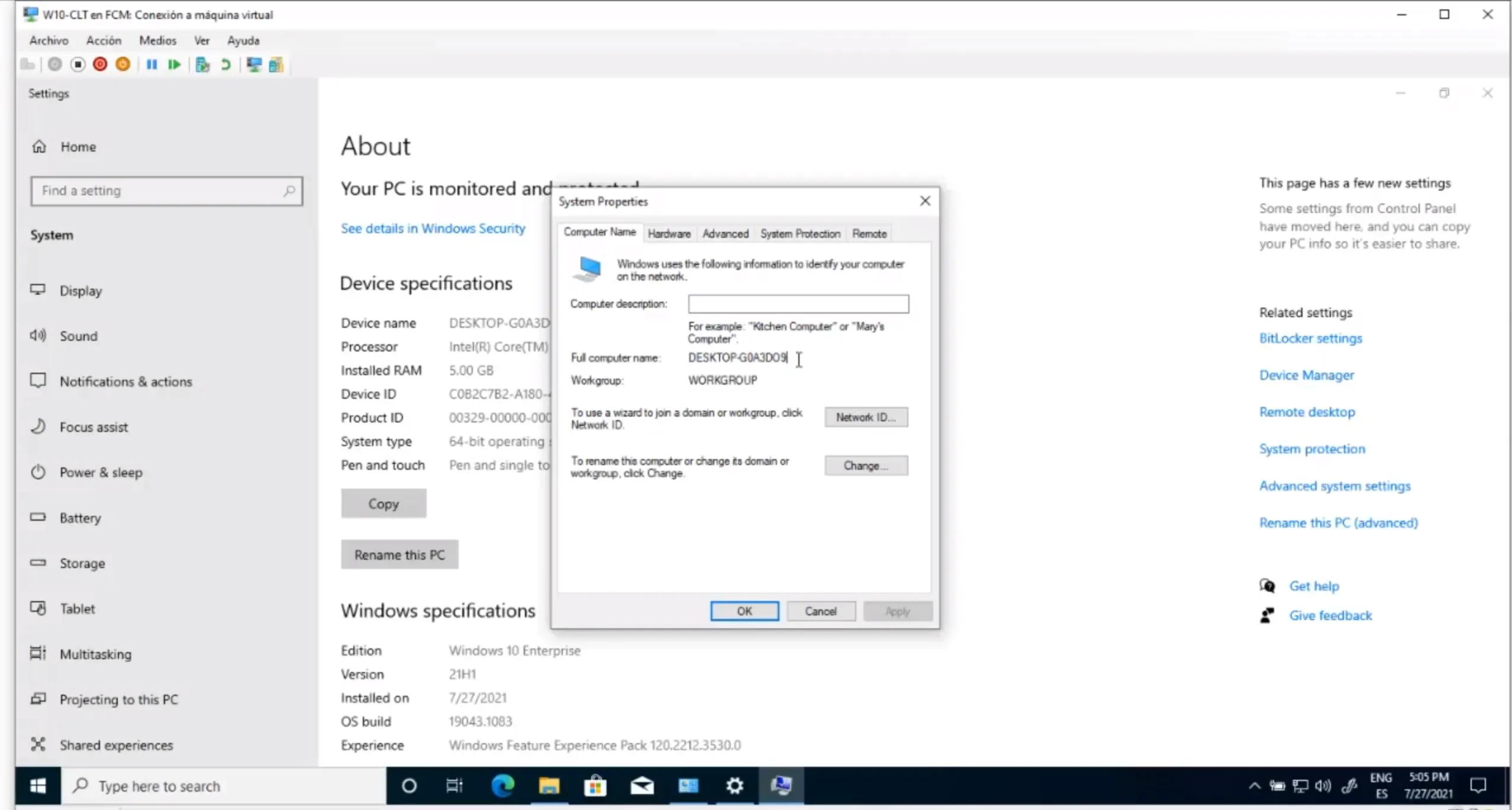Click the Change... button
This screenshot has height=810, width=1512.
(x=866, y=466)
